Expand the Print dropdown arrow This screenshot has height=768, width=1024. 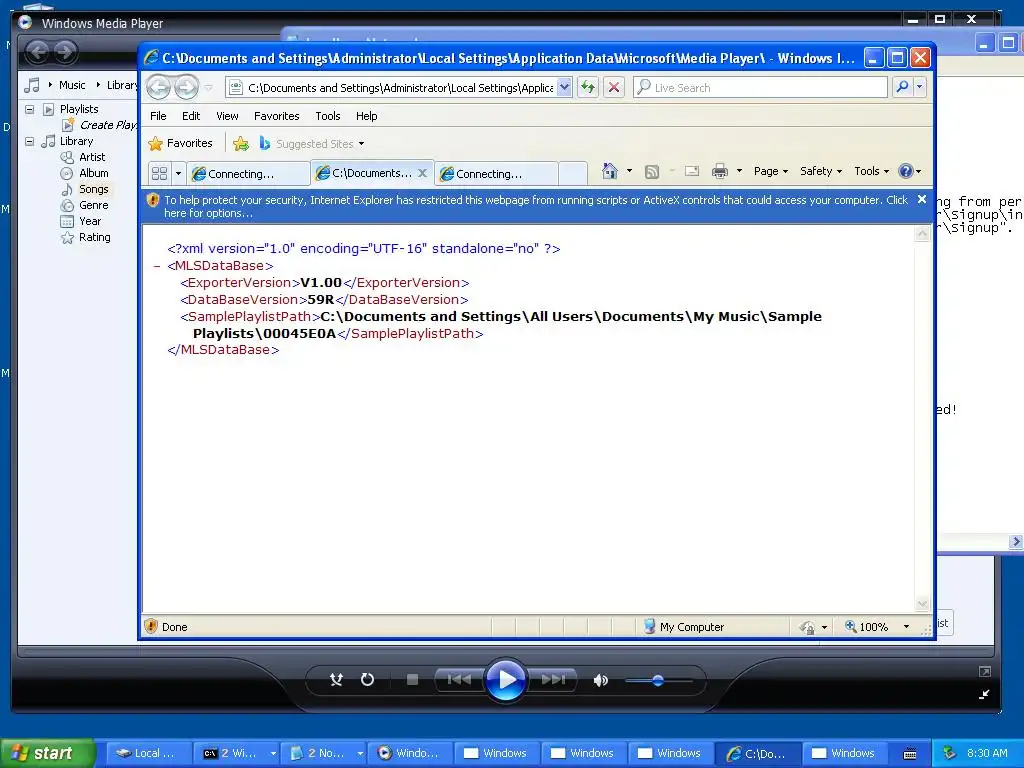tap(739, 171)
